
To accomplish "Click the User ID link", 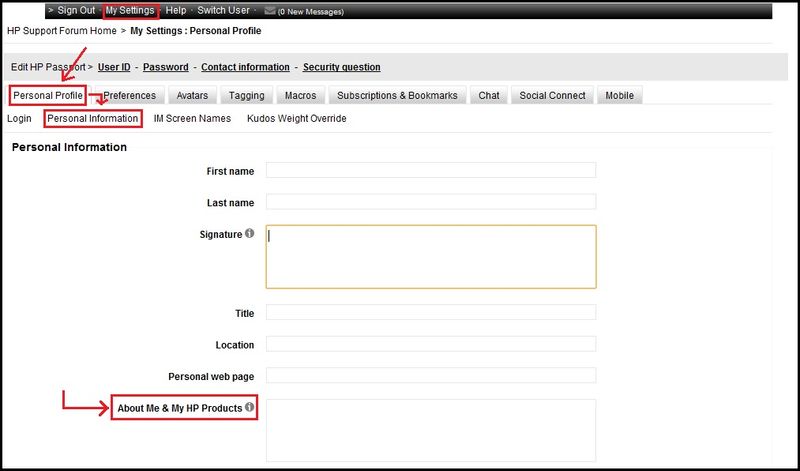I will [x=114, y=67].
